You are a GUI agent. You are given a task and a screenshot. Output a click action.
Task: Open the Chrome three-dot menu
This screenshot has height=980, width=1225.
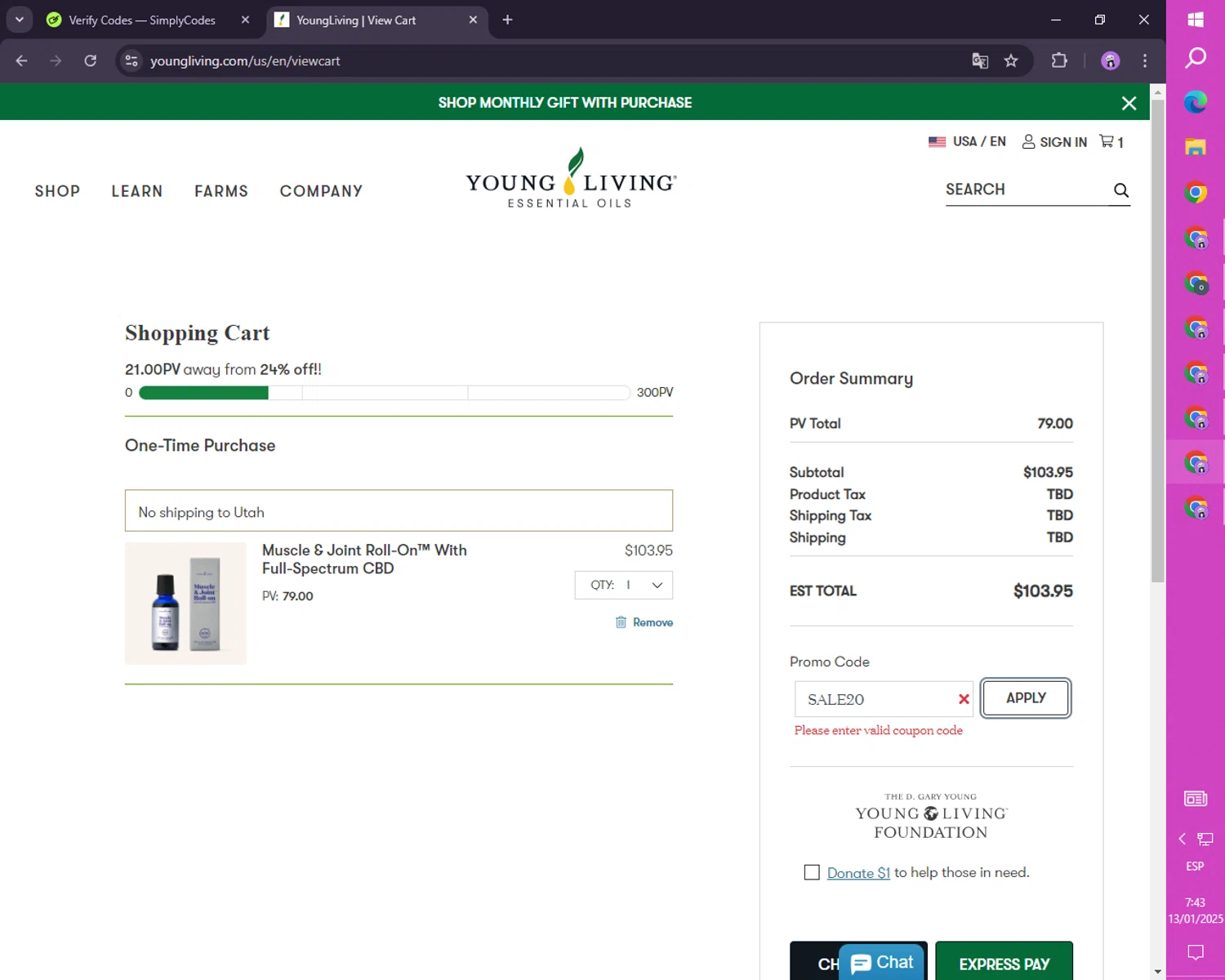(1145, 60)
